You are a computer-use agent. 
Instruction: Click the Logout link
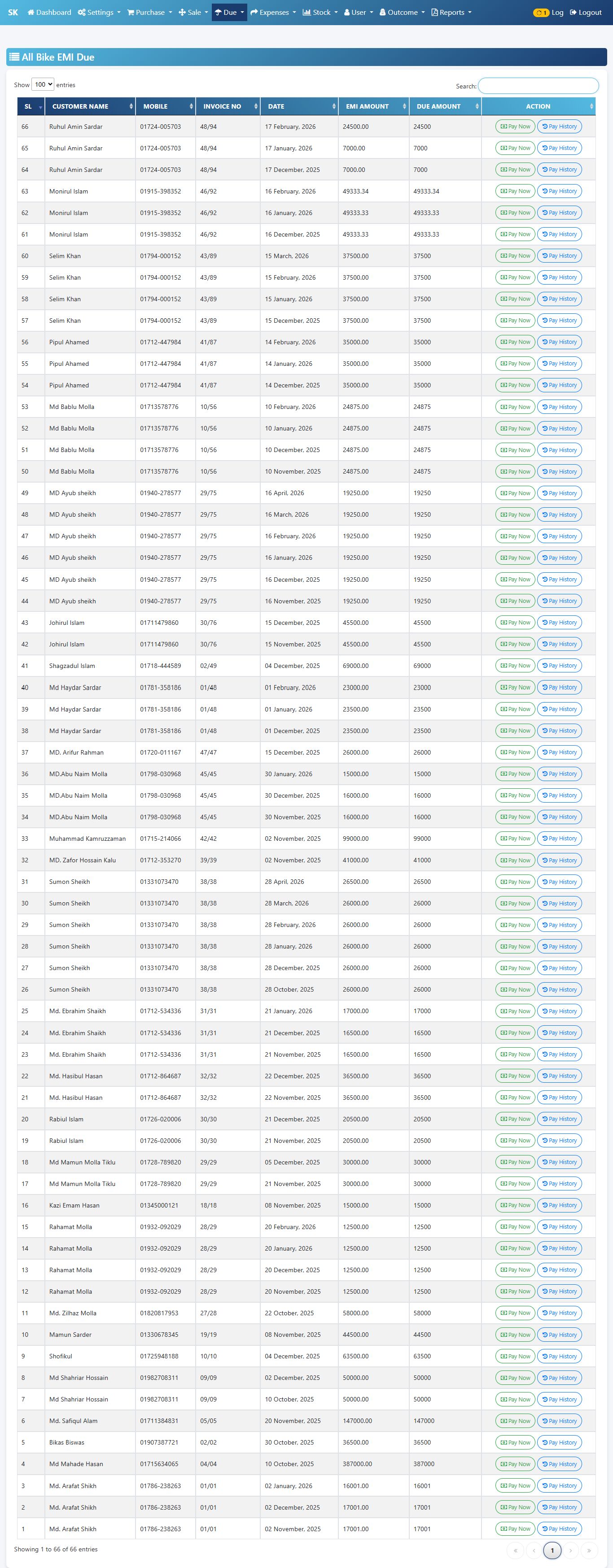pos(586,12)
